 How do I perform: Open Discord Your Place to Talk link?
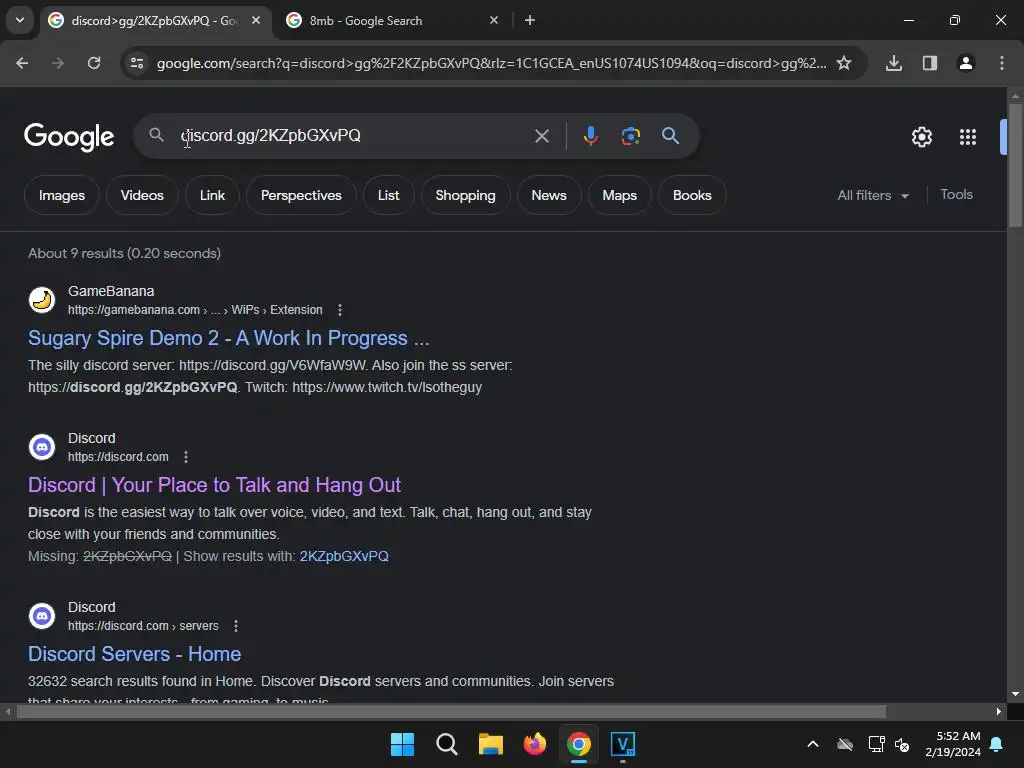pos(214,485)
